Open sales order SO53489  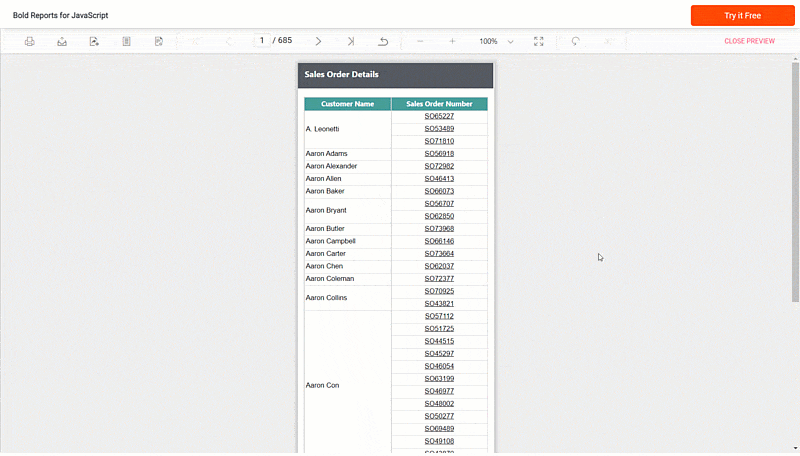point(439,129)
